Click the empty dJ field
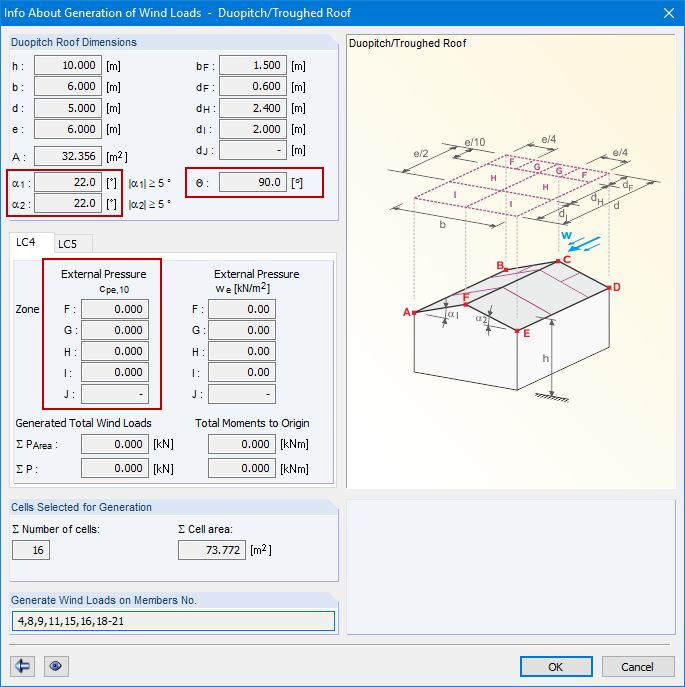 [253, 150]
